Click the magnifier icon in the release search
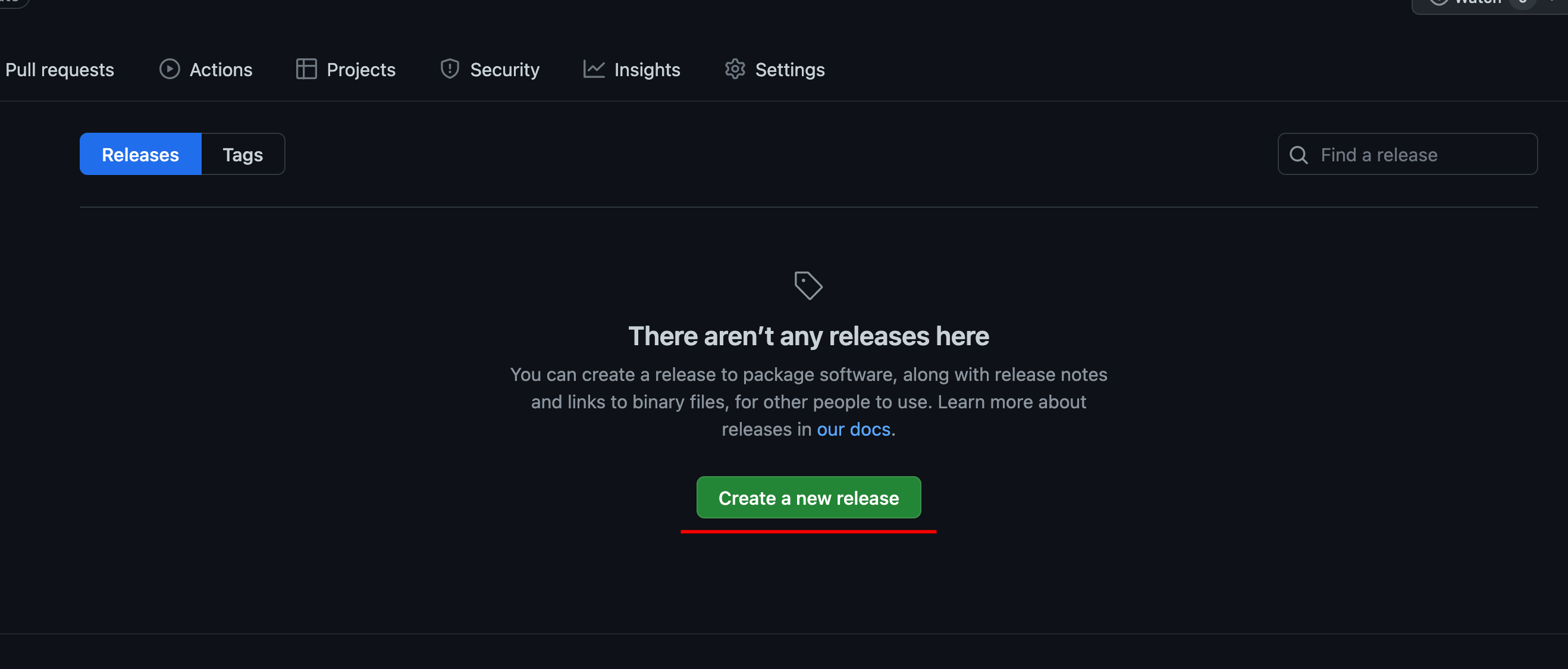This screenshot has height=669, width=1568. click(1299, 155)
